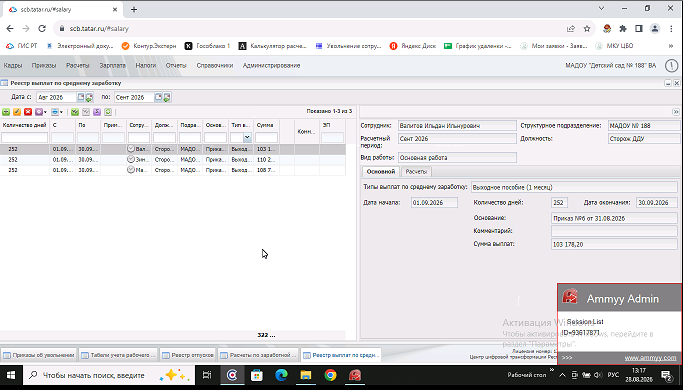The height and width of the screenshot is (390, 683).
Task: Click the green add record toolbar icon
Action: tap(6, 112)
